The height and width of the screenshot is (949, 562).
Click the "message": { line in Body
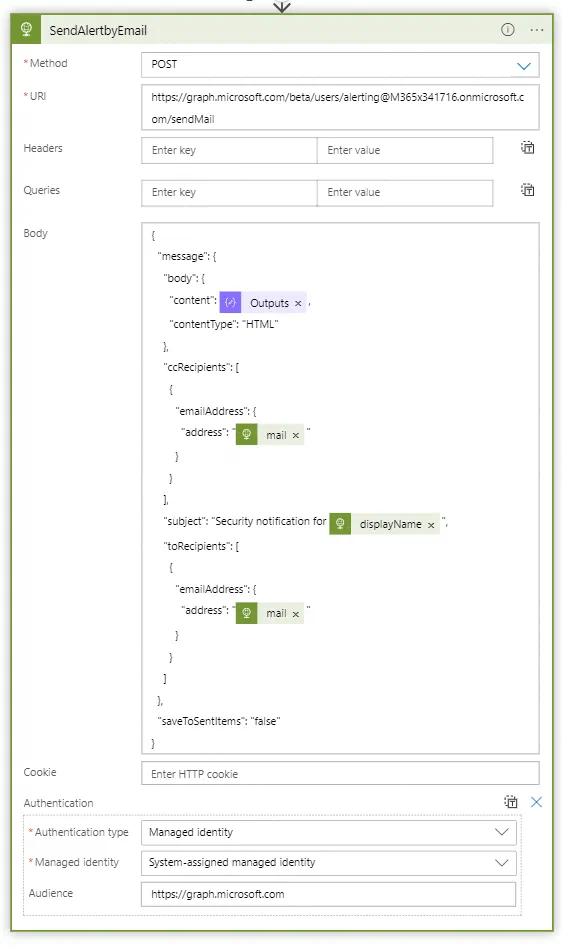pyautogui.click(x=187, y=257)
